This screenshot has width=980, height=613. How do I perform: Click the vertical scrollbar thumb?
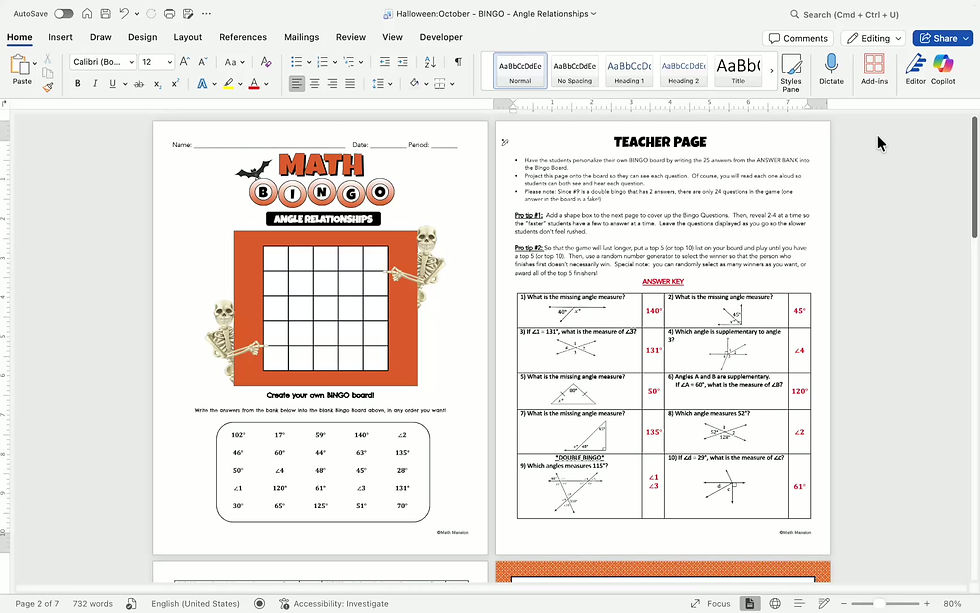pyautogui.click(x=974, y=177)
